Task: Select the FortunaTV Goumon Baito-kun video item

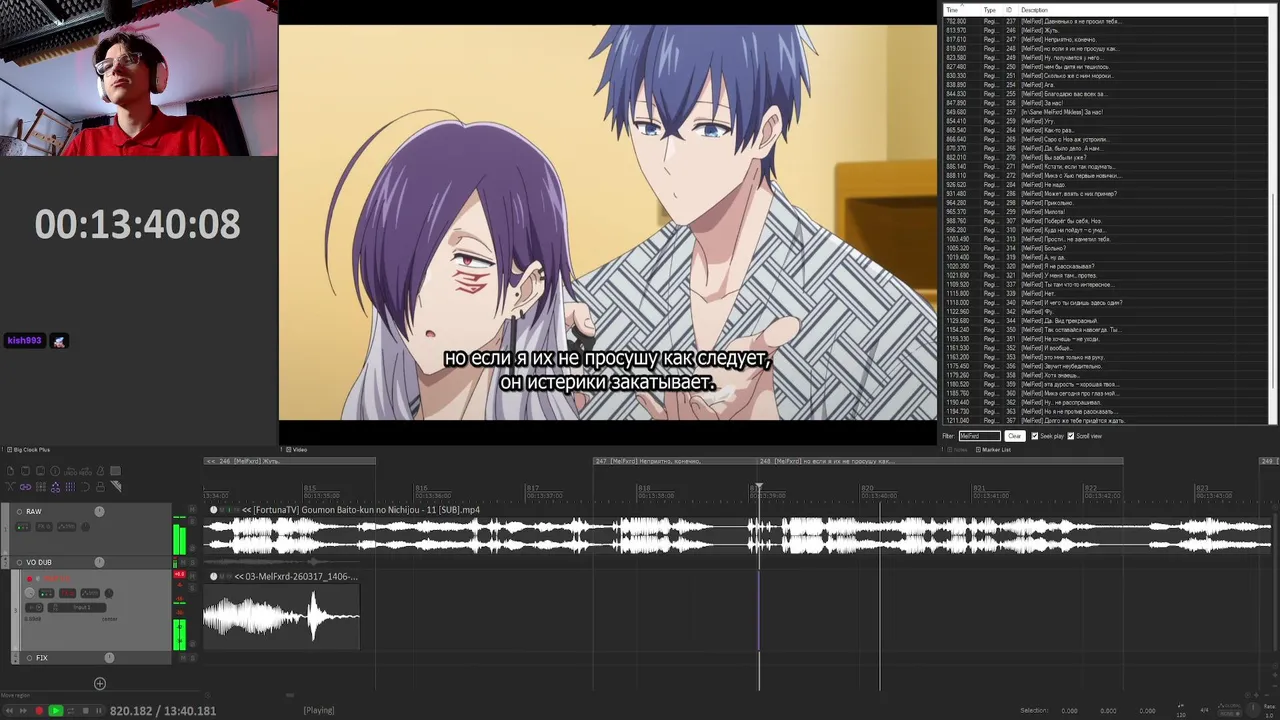Action: pyautogui.click(x=737, y=530)
